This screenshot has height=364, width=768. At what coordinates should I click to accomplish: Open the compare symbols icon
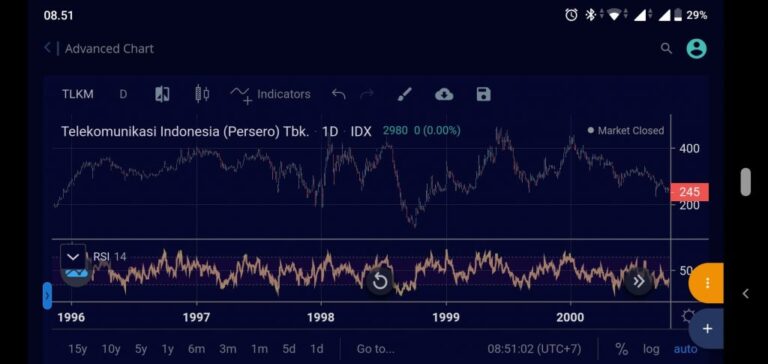(162, 94)
